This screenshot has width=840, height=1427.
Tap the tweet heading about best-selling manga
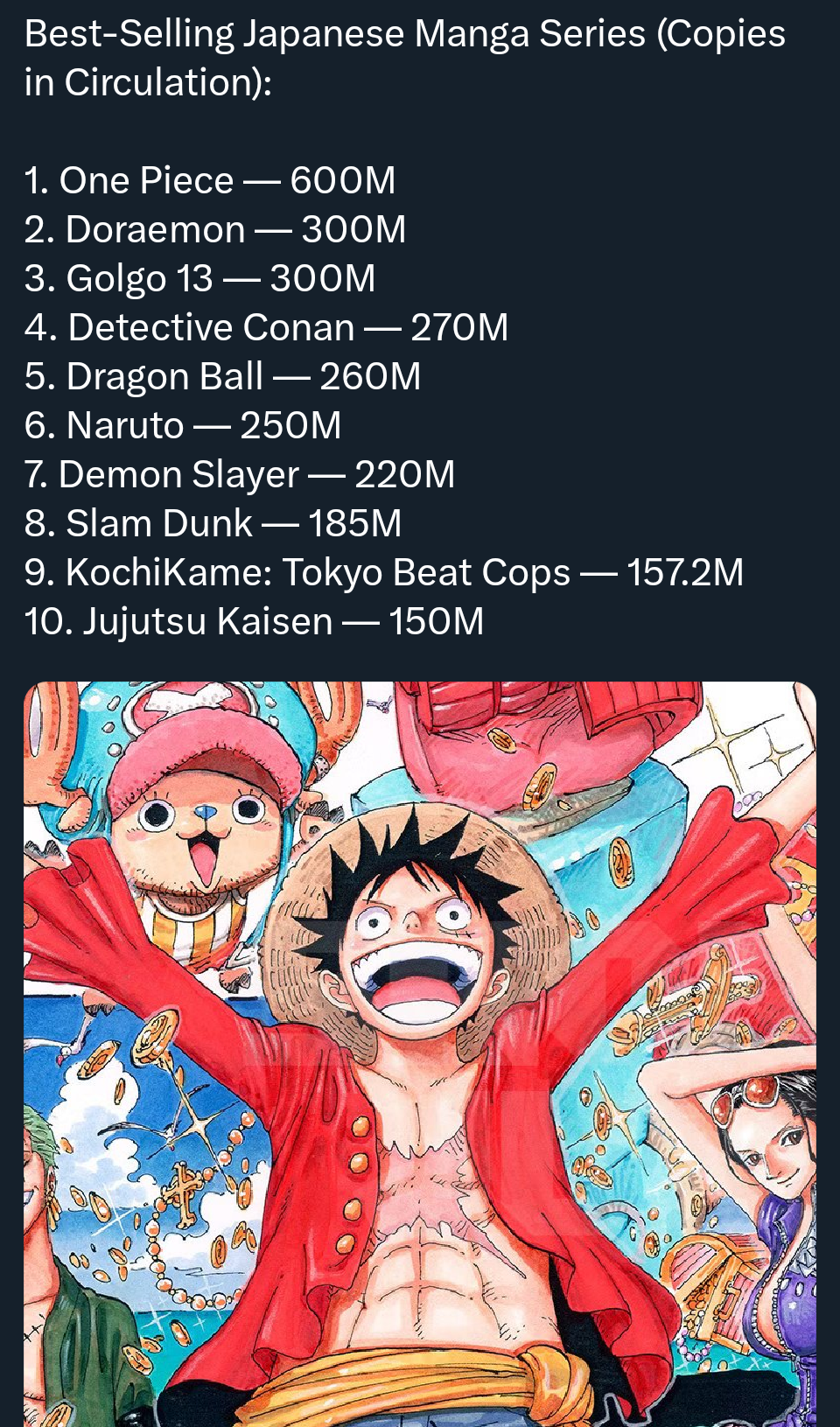click(x=404, y=58)
